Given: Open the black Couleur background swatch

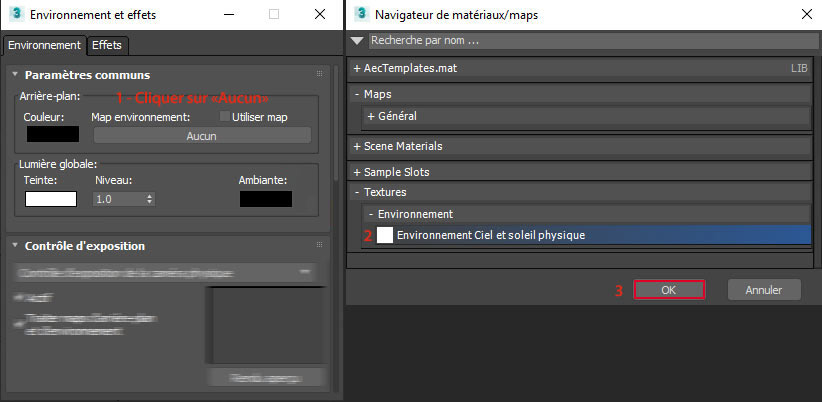Looking at the screenshot, I should (52, 134).
